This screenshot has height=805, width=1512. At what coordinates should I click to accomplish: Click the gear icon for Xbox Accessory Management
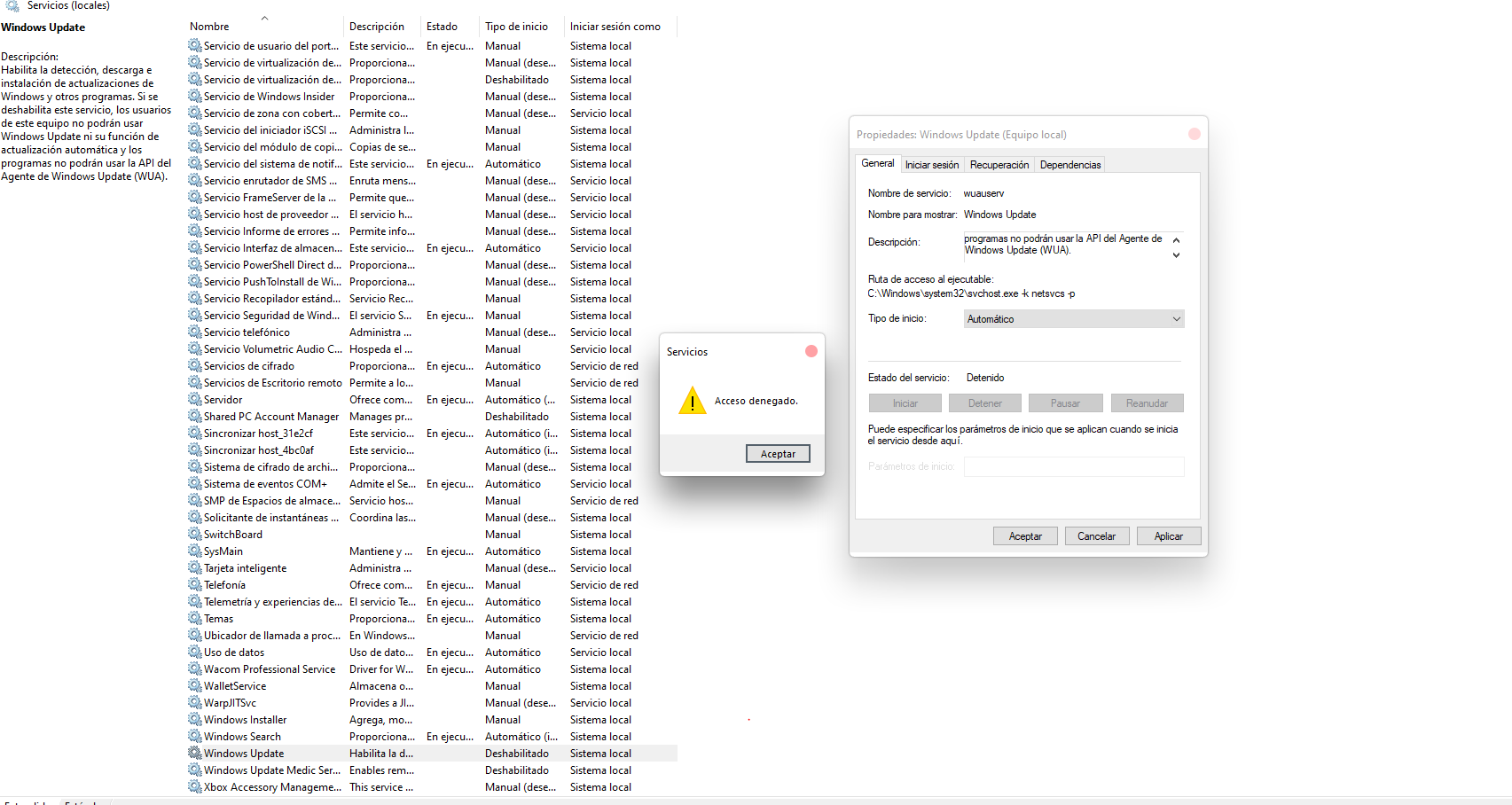coord(195,786)
